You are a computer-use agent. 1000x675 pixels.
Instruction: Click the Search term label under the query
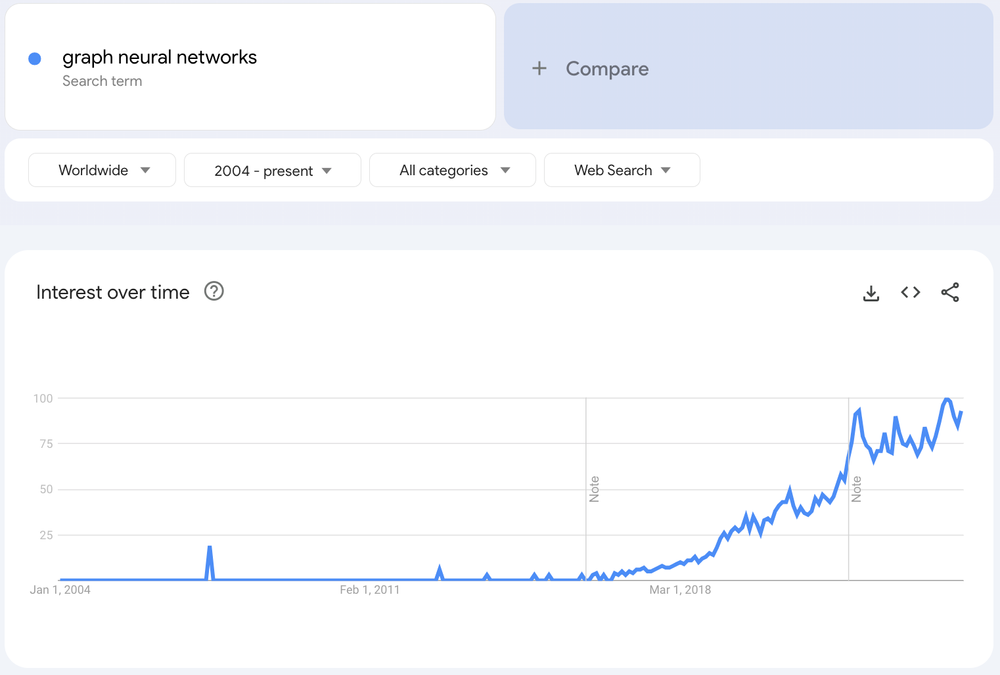click(102, 81)
